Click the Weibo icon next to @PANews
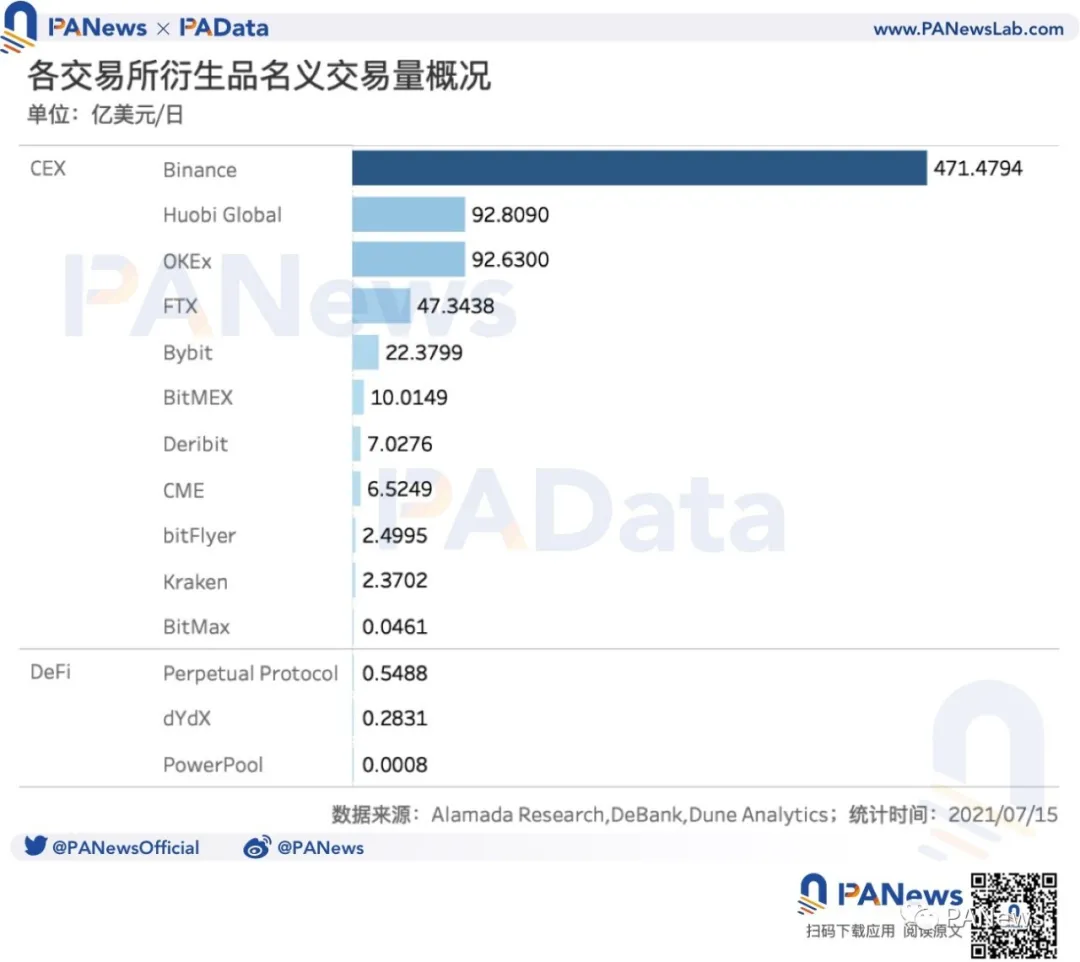 [x=258, y=847]
